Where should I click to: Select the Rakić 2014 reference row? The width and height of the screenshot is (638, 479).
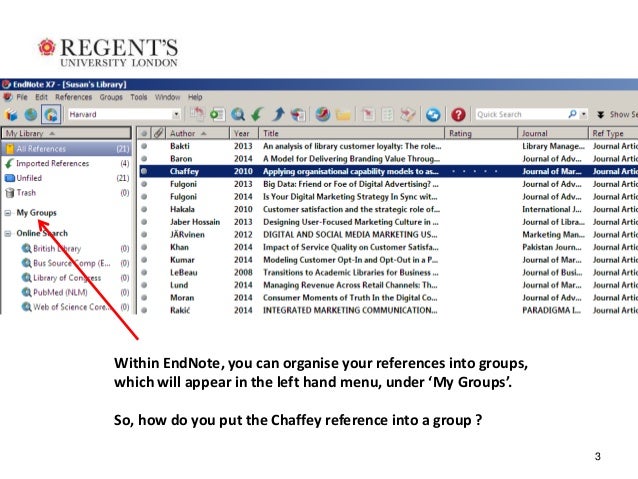pos(388,310)
